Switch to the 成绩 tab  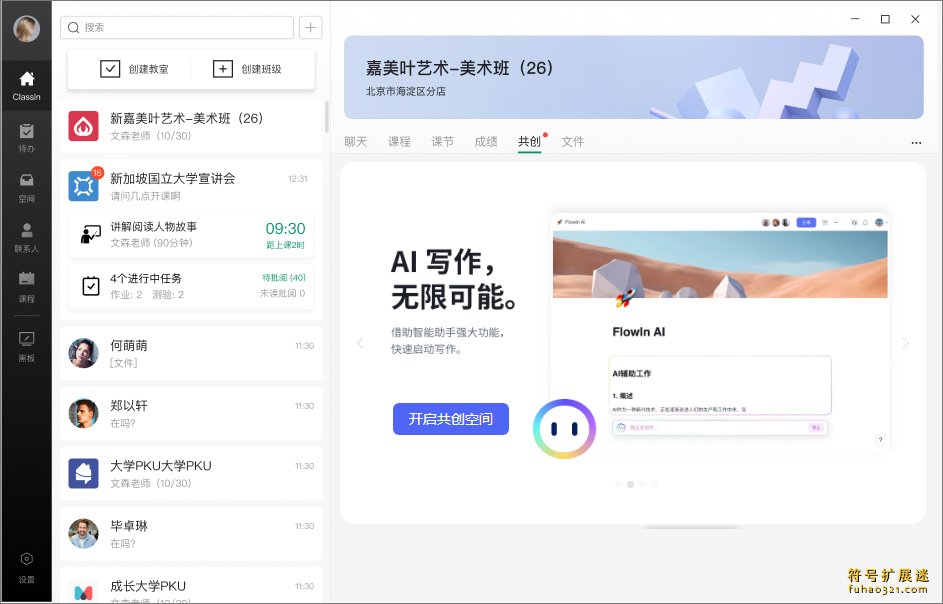(486, 141)
